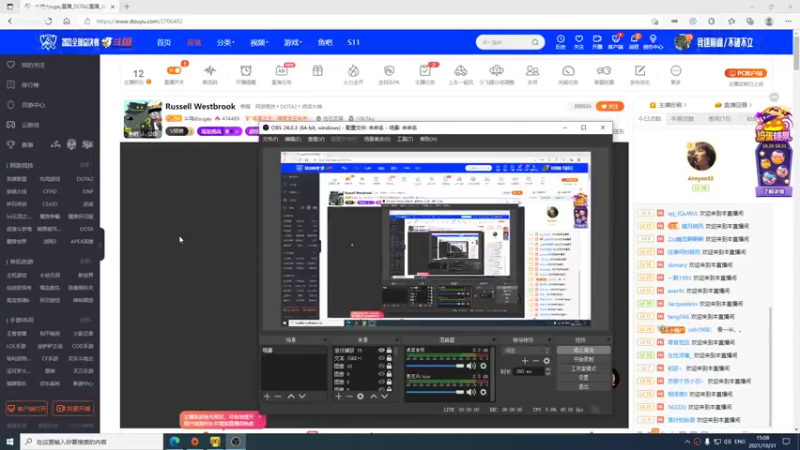Screen dimensions: 800x450
Task: Switch to 本周贡献 contribution tab
Action: pyautogui.click(x=682, y=119)
